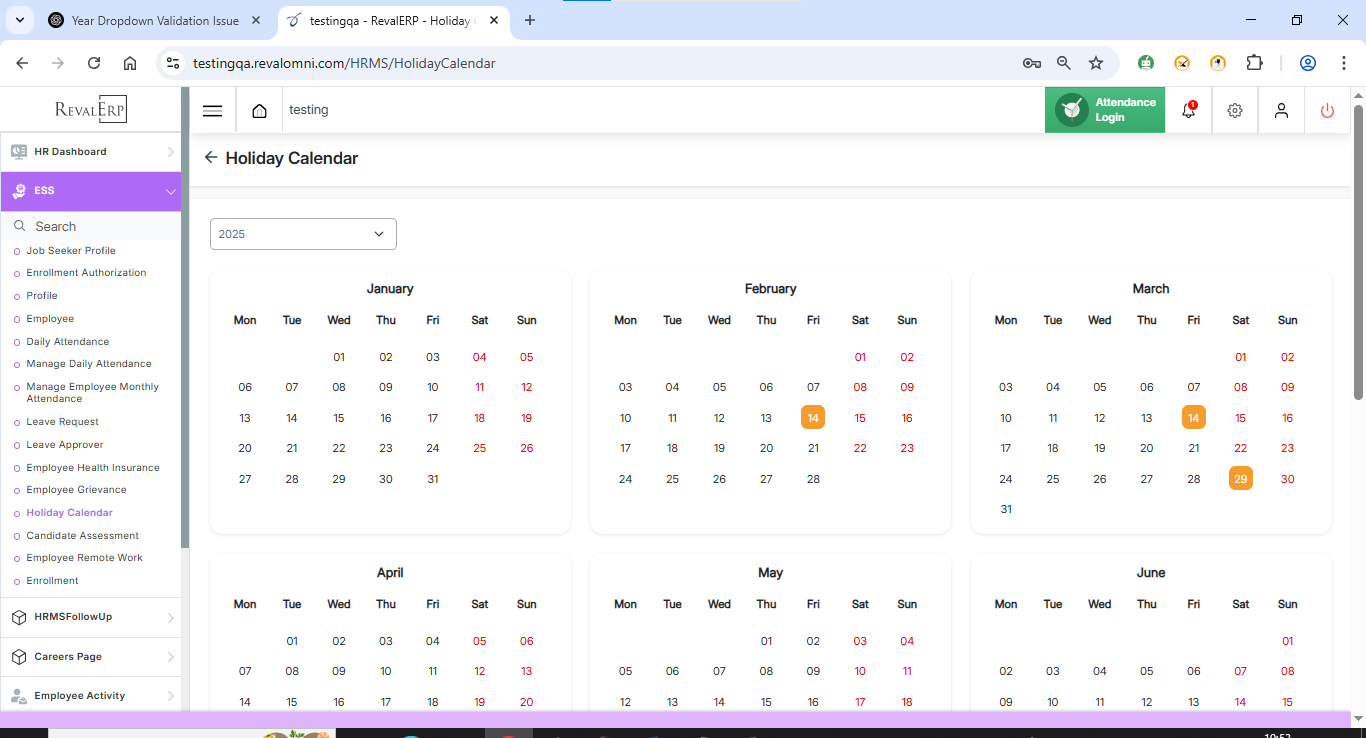Expand the Careers Page section

coord(90,657)
